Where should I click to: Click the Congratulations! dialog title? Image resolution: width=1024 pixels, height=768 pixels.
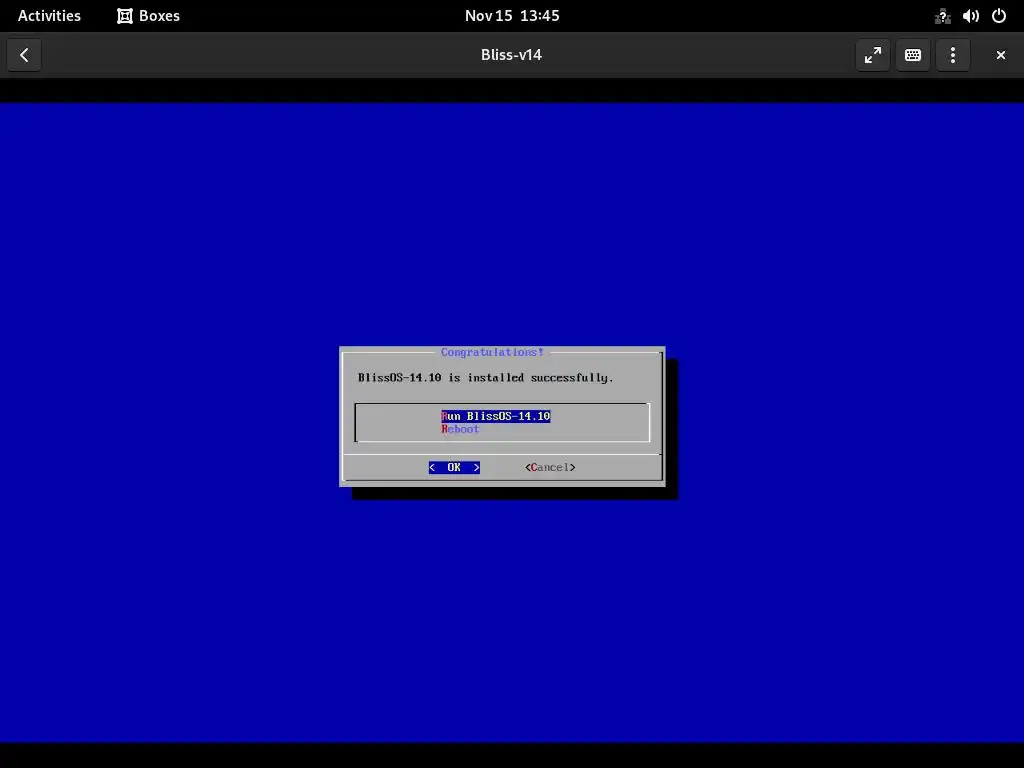tap(492, 352)
